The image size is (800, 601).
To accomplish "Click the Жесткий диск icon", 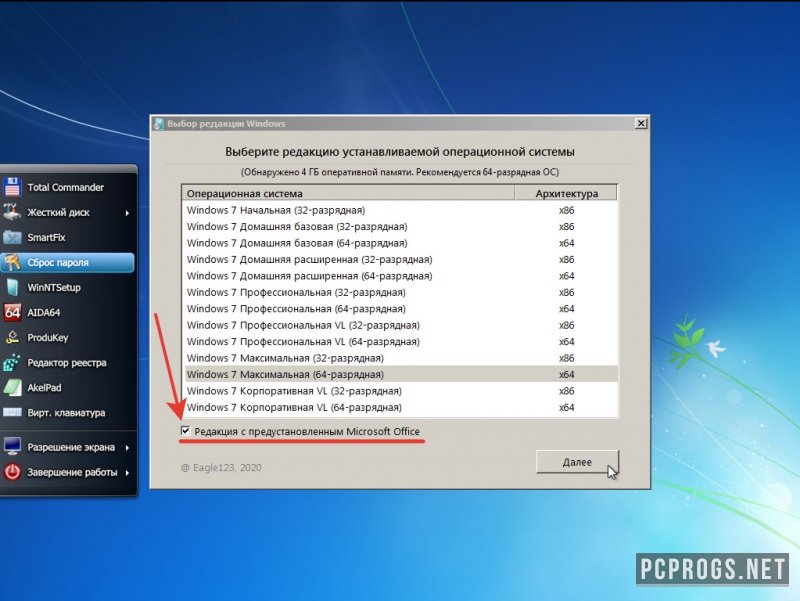I will (12, 212).
